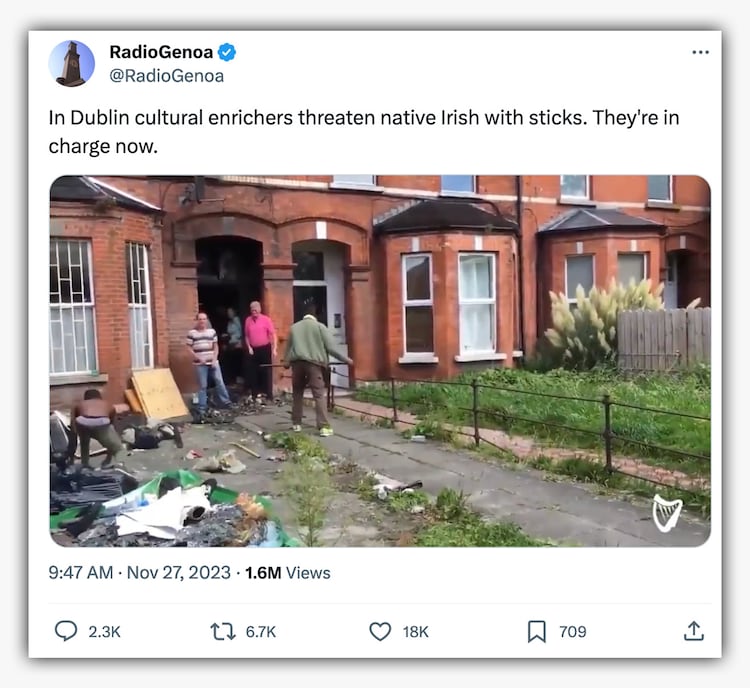The width and height of the screenshot is (750, 688).
Task: View the 1.6M Views analytics
Action: [x=288, y=573]
